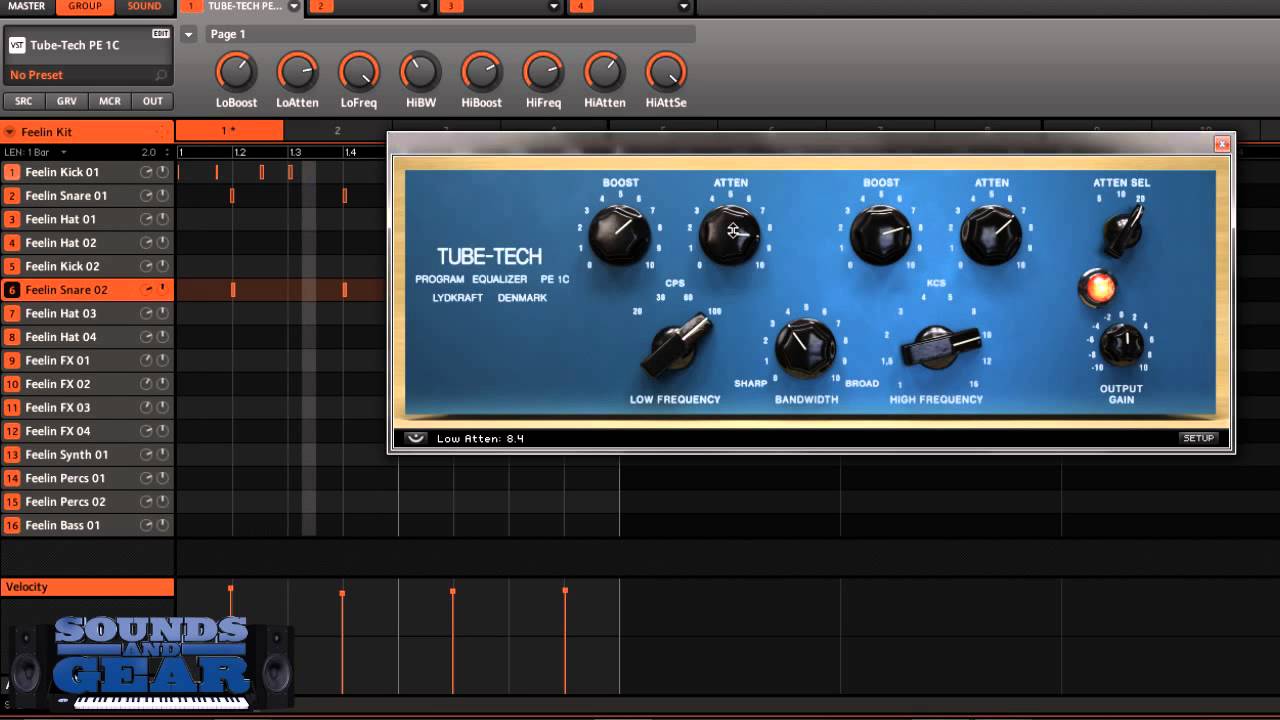This screenshot has height=720, width=1280.
Task: Flip the ATTEN SEL switch
Action: 1123,233
